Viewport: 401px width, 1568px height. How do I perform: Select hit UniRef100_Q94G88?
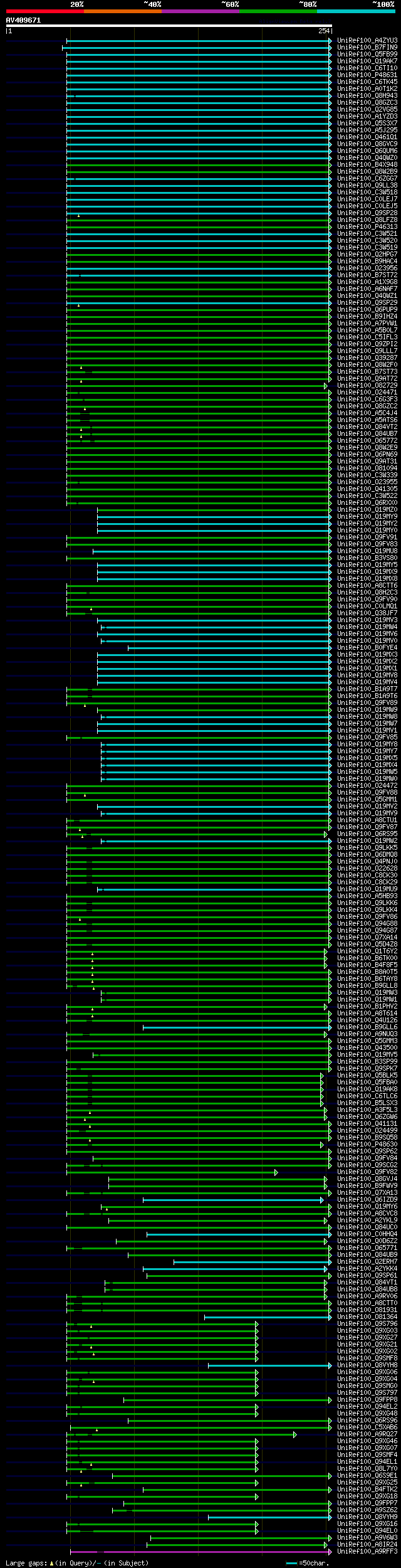point(367,923)
